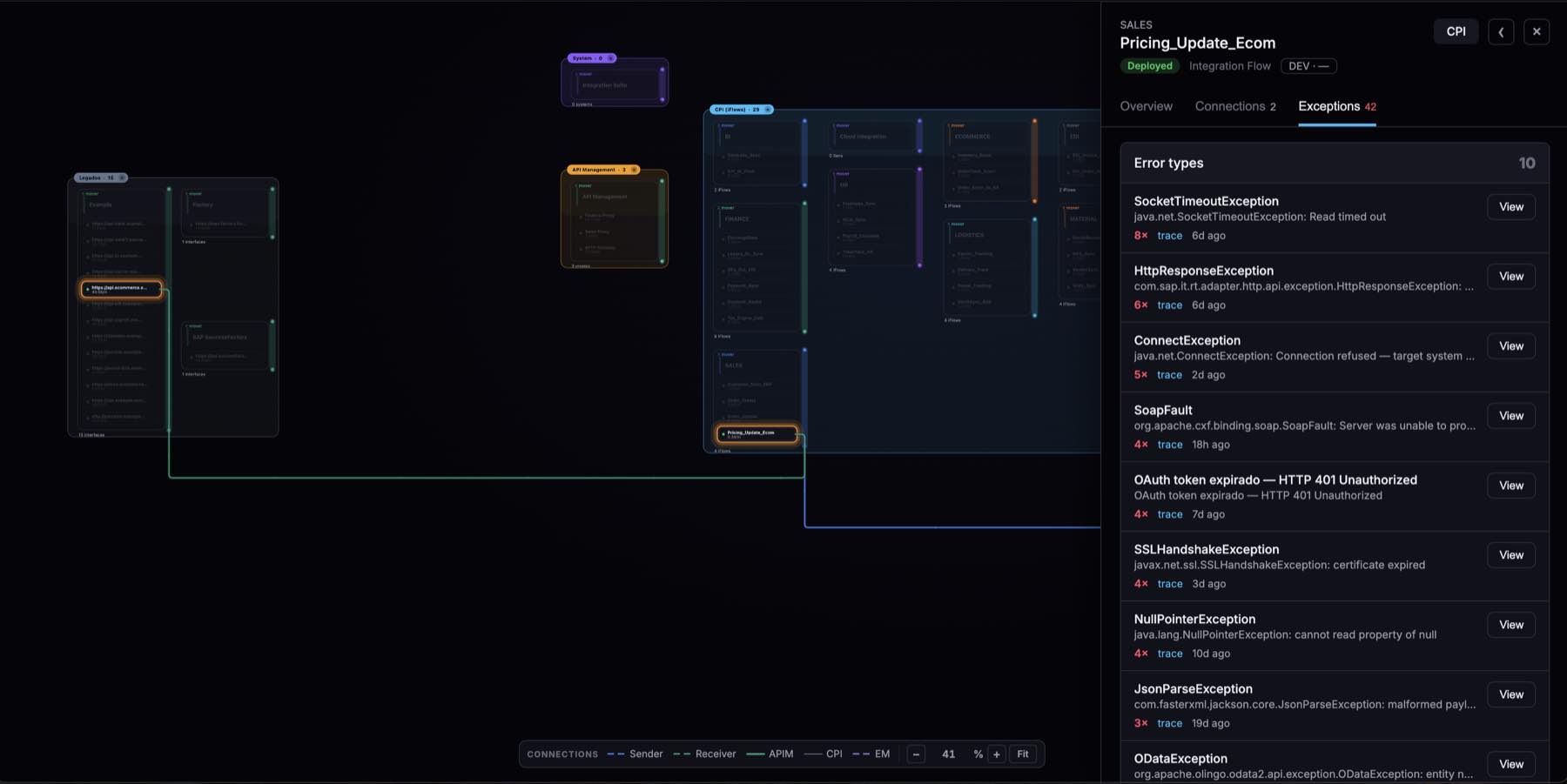The width and height of the screenshot is (1567, 784).
Task: Click the API Management group badge icon
Action: (634, 170)
